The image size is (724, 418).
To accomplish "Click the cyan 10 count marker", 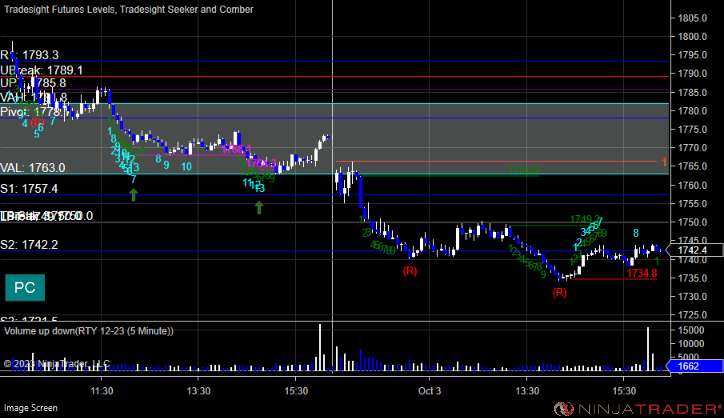I will coord(186,167).
